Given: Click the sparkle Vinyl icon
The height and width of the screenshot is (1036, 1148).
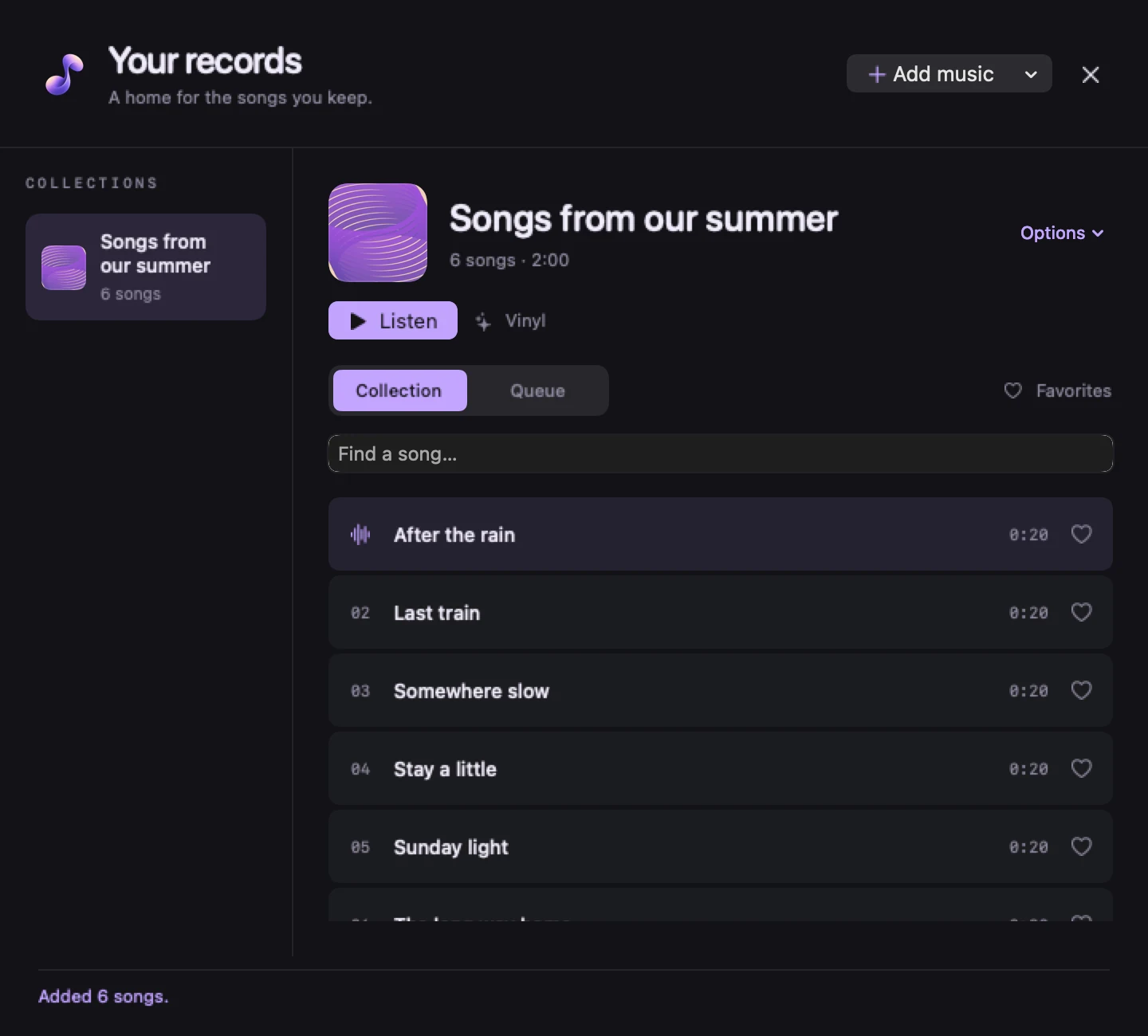Looking at the screenshot, I should point(483,321).
